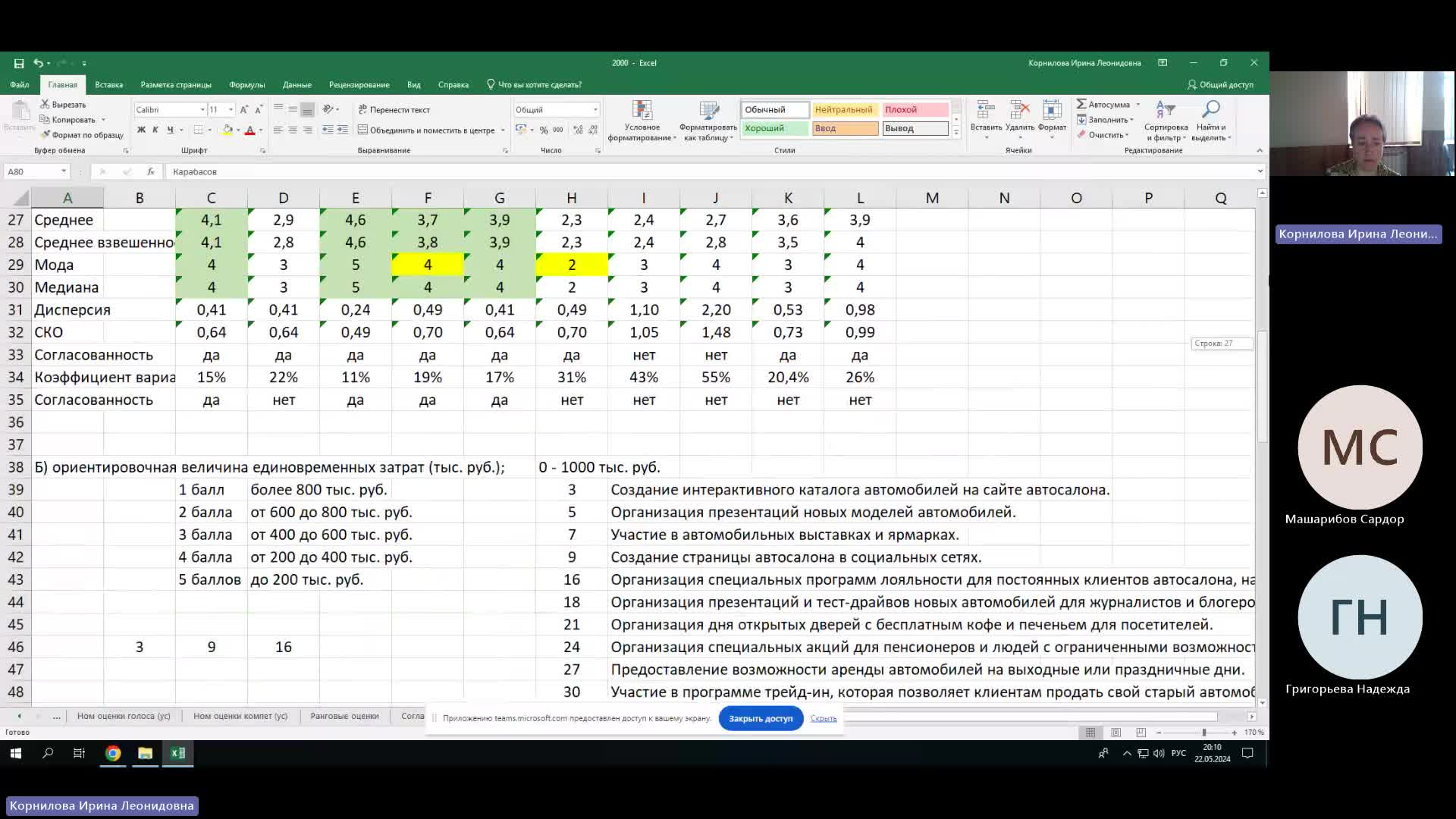This screenshot has height=819, width=1456.
Task: Toggle center horizontal alignment
Action: pyautogui.click(x=293, y=130)
